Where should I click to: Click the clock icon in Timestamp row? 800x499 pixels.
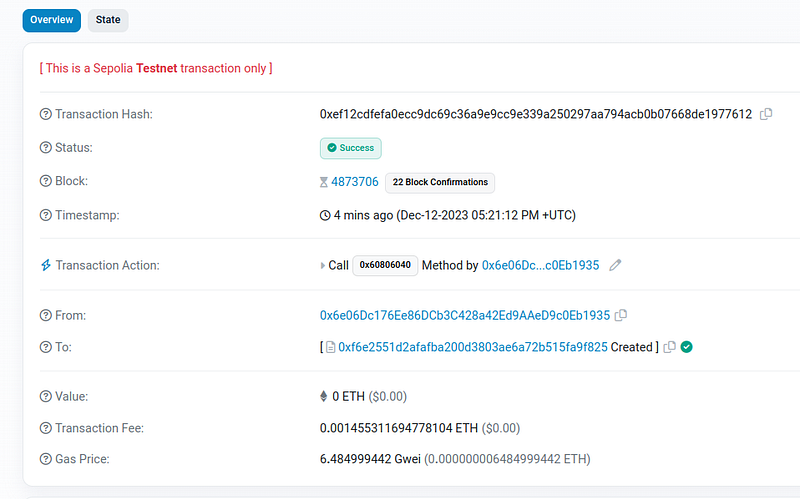[325, 215]
